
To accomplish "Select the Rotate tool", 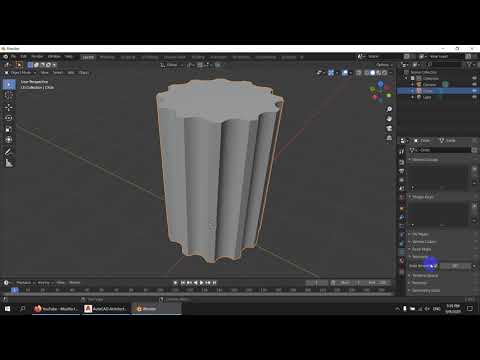I will 9,118.
